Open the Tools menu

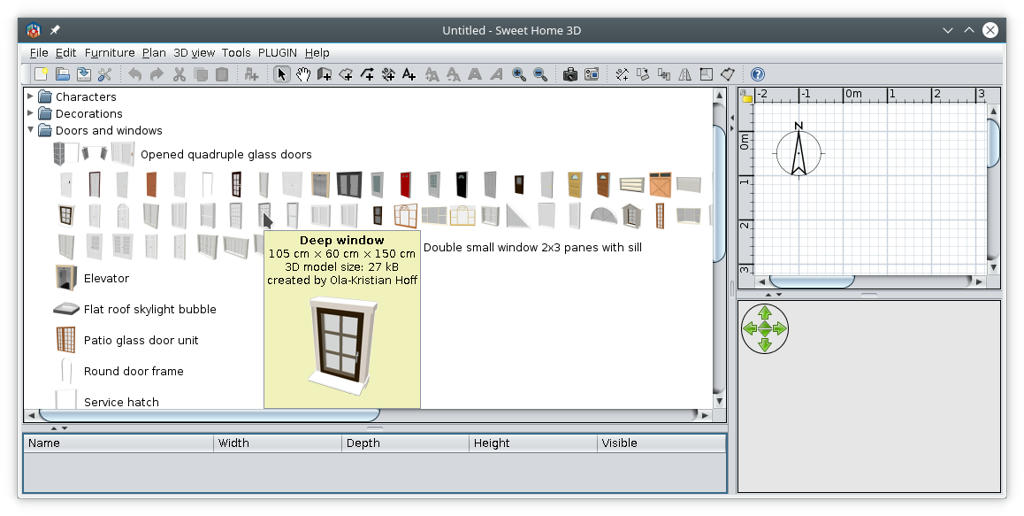click(236, 53)
